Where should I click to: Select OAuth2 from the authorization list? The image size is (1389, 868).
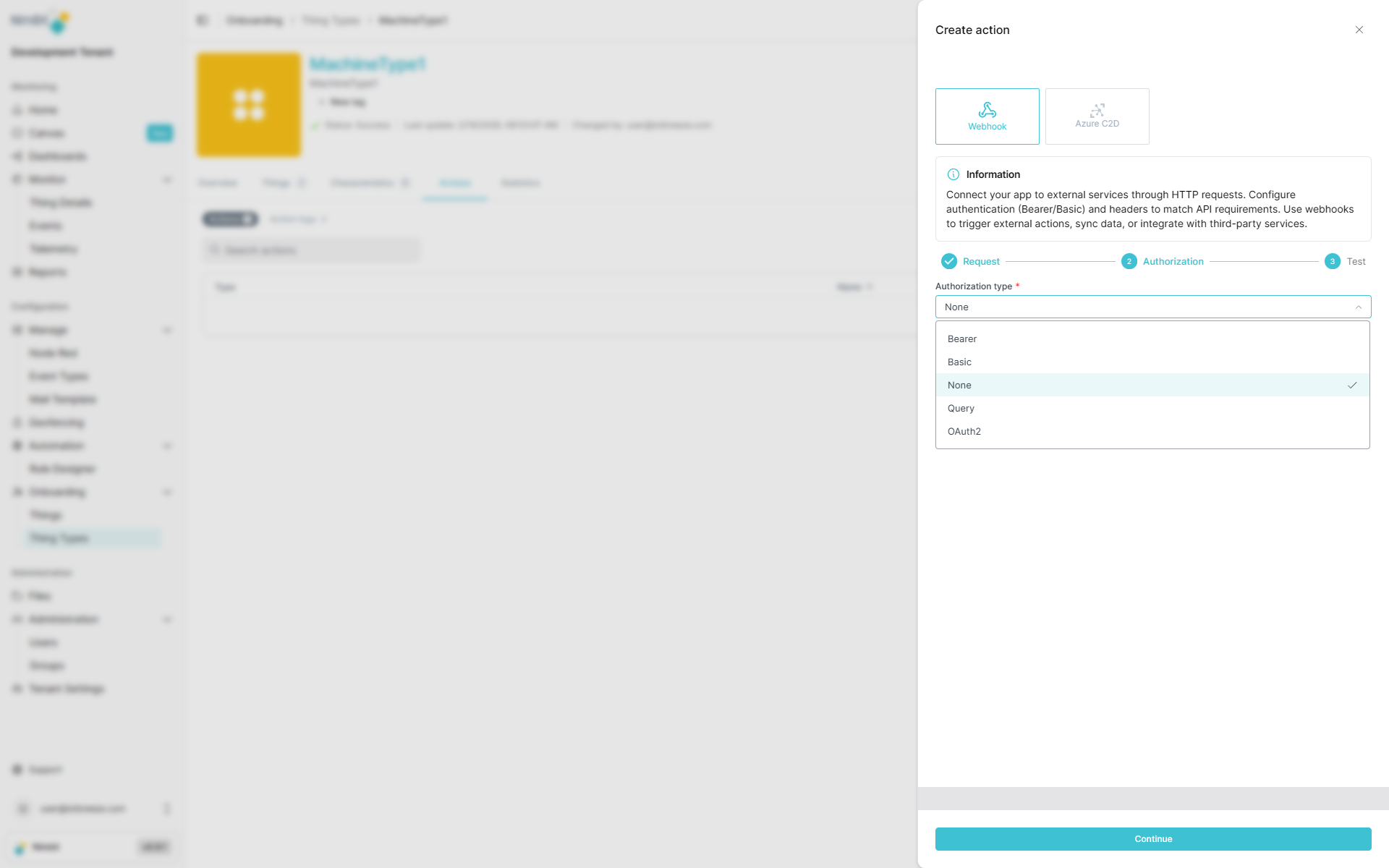pyautogui.click(x=964, y=431)
